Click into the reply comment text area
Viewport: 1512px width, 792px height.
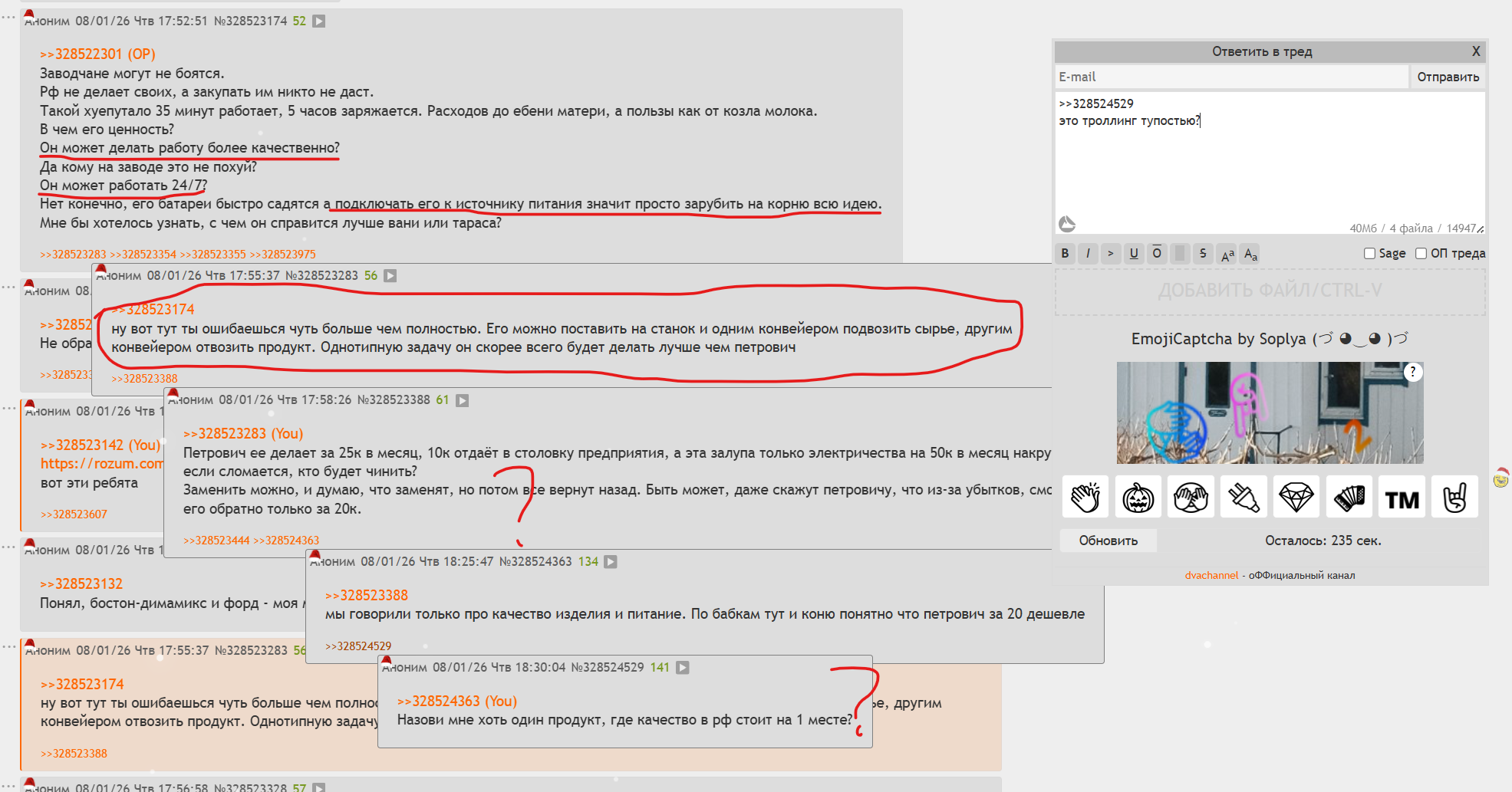[1270, 163]
